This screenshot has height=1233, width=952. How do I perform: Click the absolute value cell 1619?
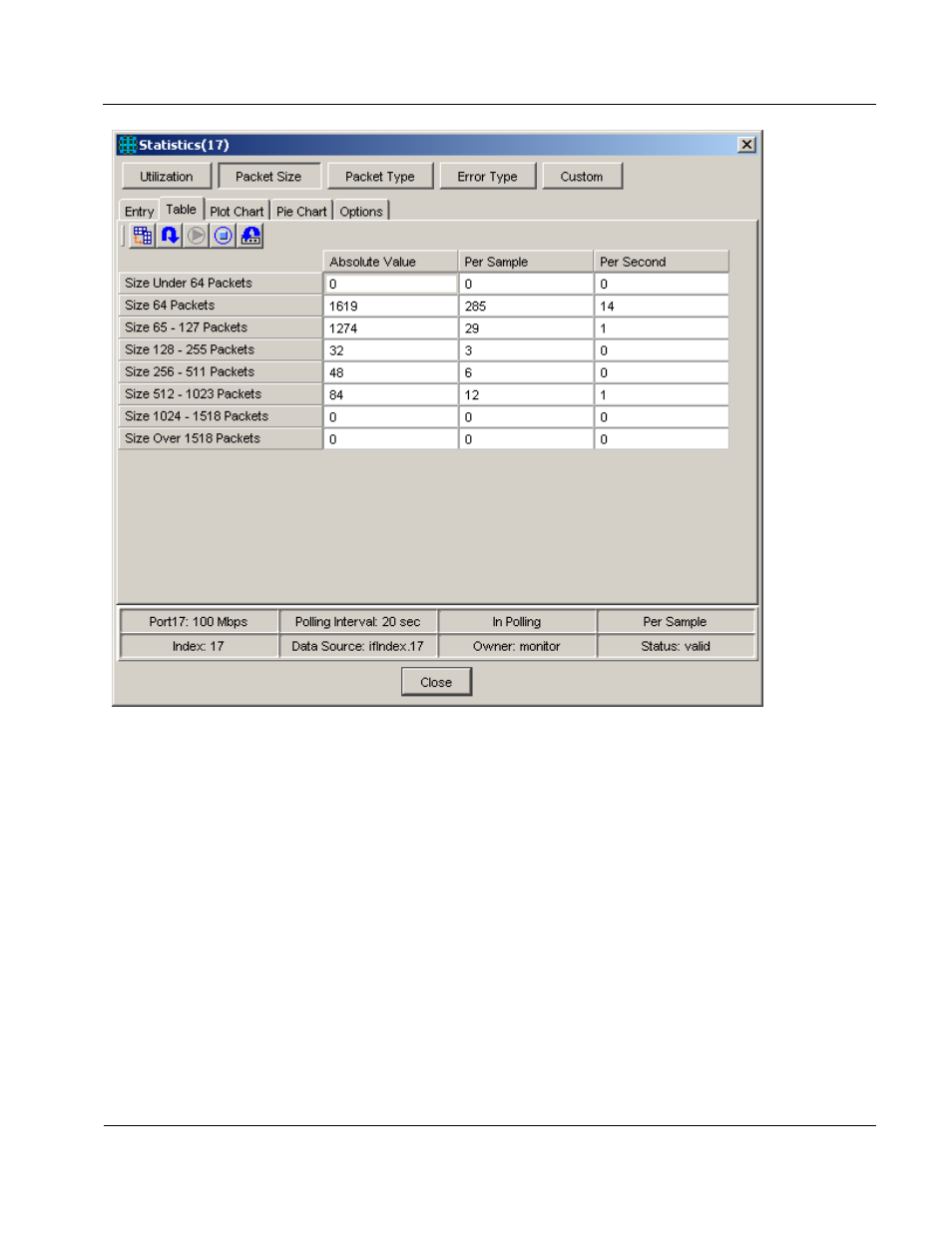tap(390, 307)
